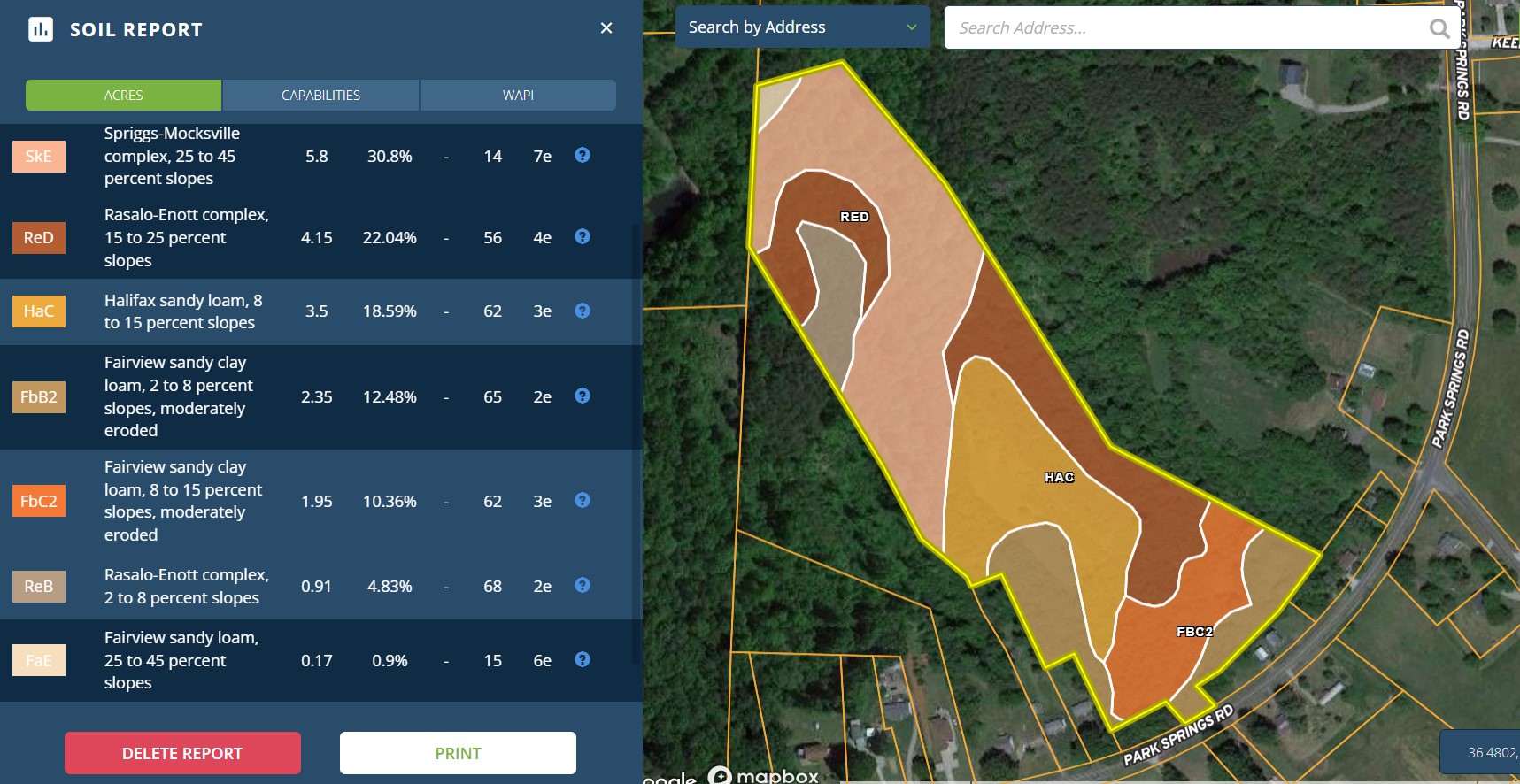Open help icon for SkE soil row
The width and height of the screenshot is (1520, 784).
[x=583, y=156]
